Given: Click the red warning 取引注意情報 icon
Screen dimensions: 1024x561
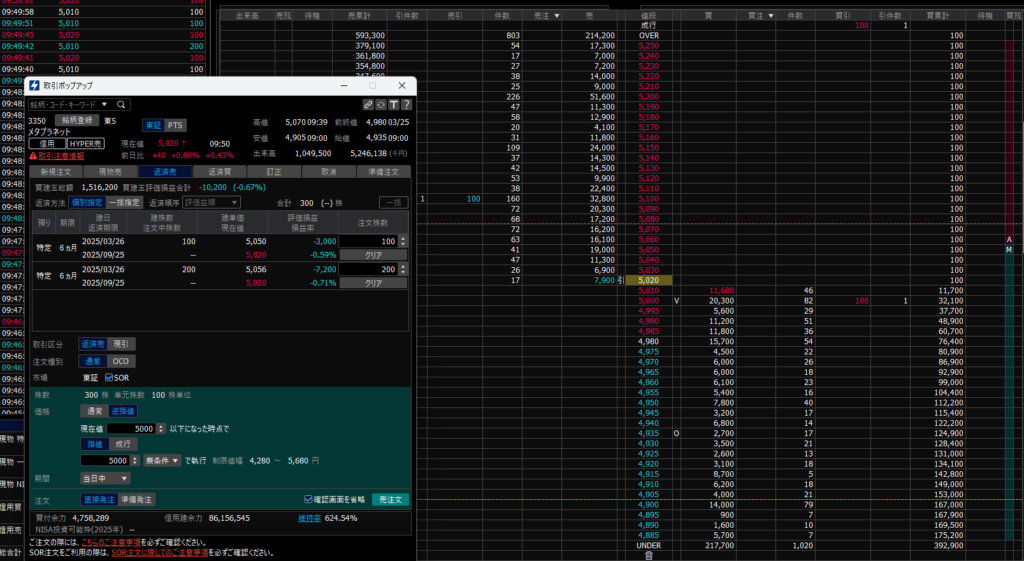Looking at the screenshot, I should pos(33,156).
